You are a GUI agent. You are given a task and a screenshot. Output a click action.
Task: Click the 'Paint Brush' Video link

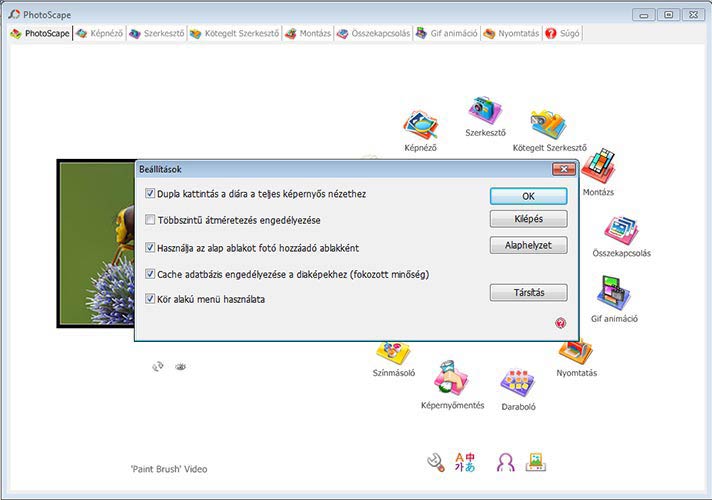coord(169,468)
